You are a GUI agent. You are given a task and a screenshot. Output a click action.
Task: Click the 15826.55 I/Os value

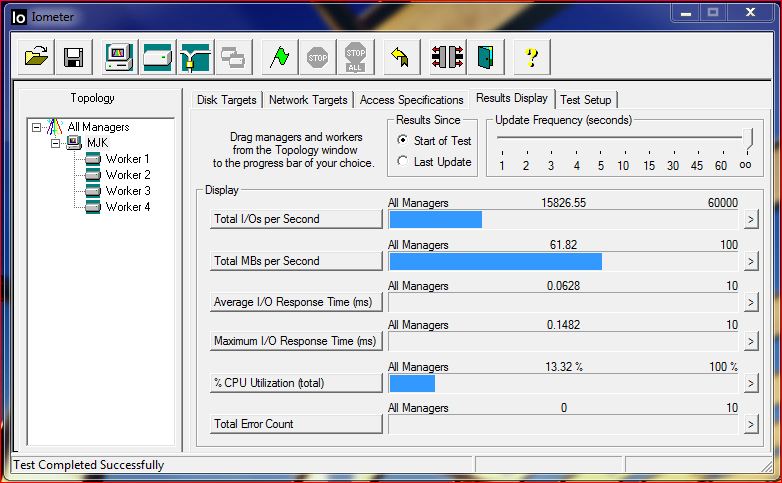click(564, 203)
